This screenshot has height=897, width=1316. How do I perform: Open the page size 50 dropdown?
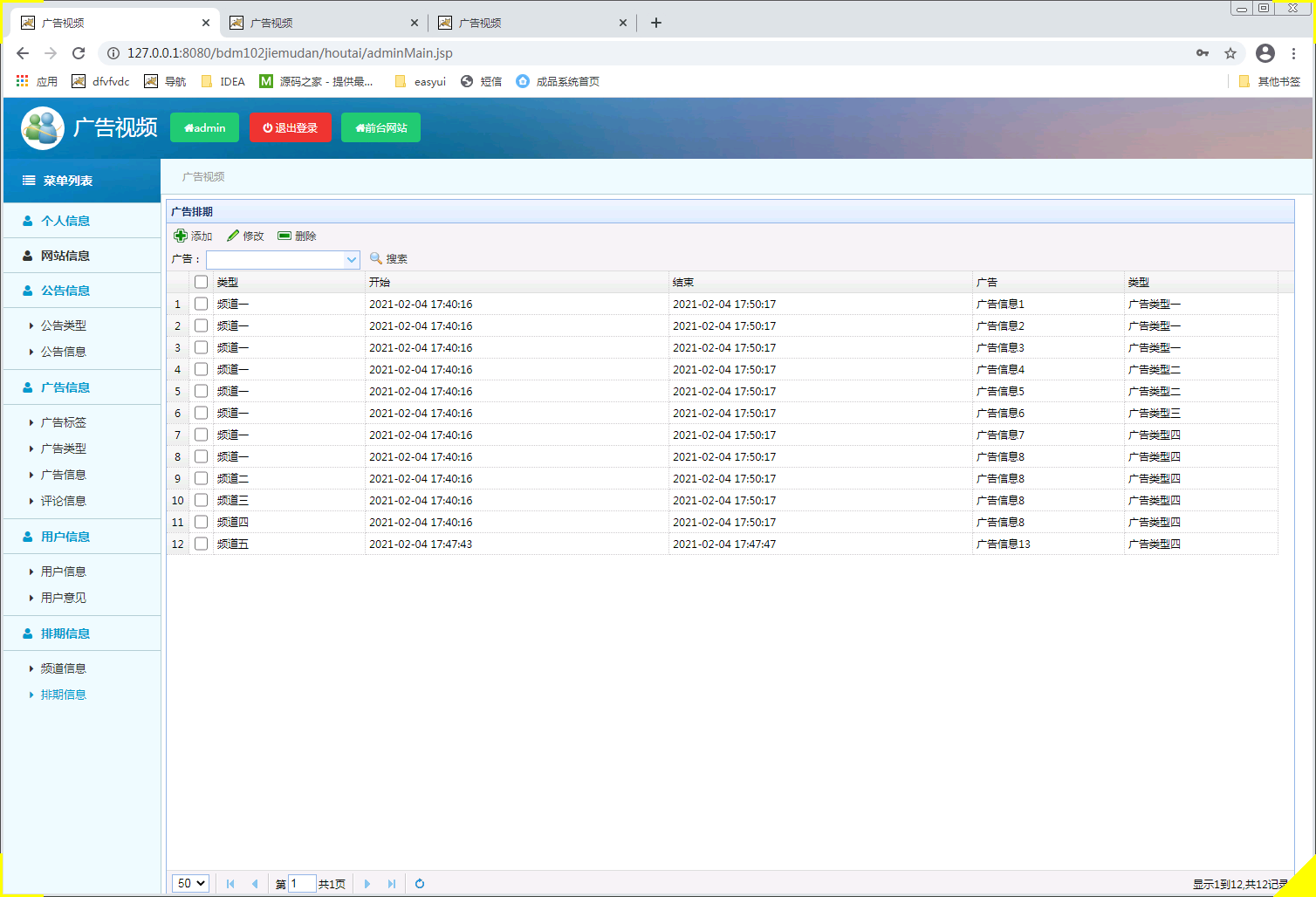coord(190,883)
